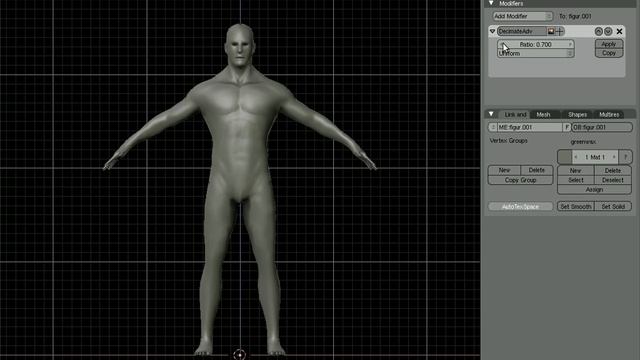Toggle DecimateAdv rendering icon
Image resolution: width=640 pixels, height=360 pixels.
(x=551, y=31)
